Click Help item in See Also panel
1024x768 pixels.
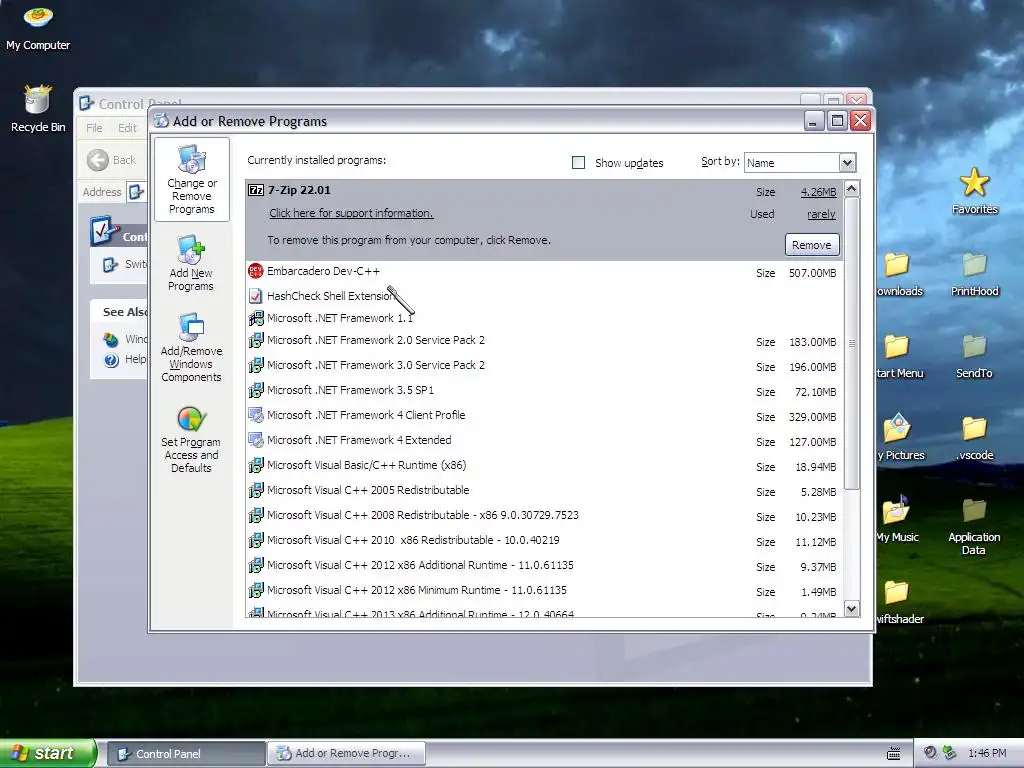pyautogui.click(x=125, y=359)
